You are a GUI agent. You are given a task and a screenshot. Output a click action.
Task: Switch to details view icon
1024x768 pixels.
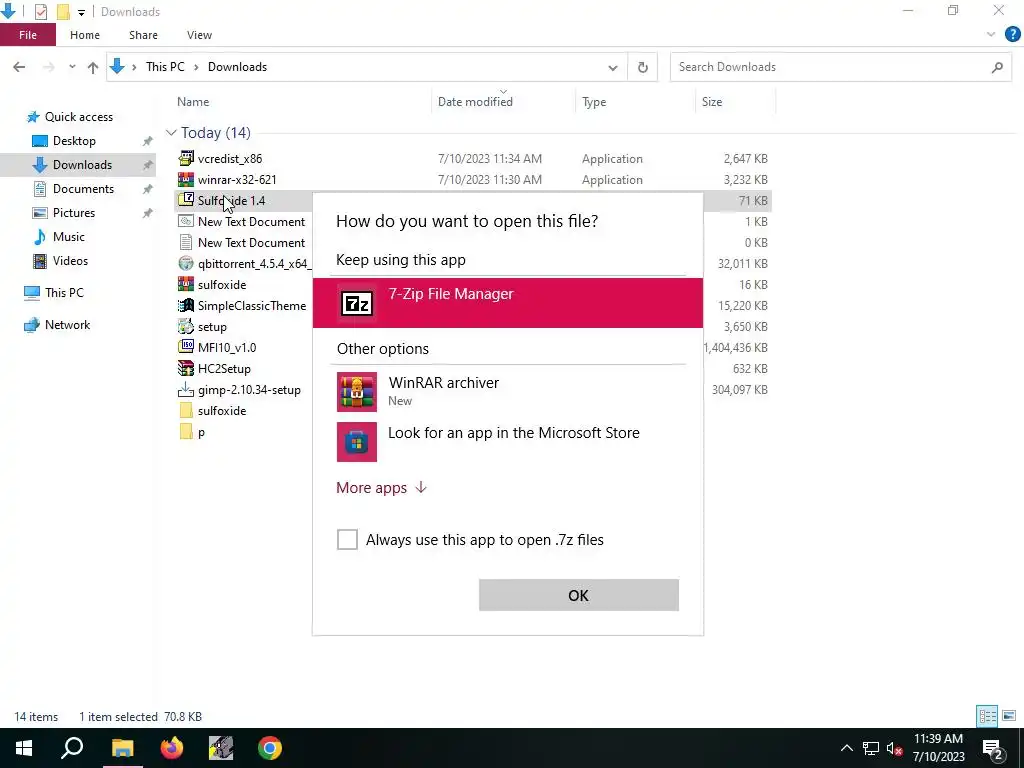coord(987,716)
